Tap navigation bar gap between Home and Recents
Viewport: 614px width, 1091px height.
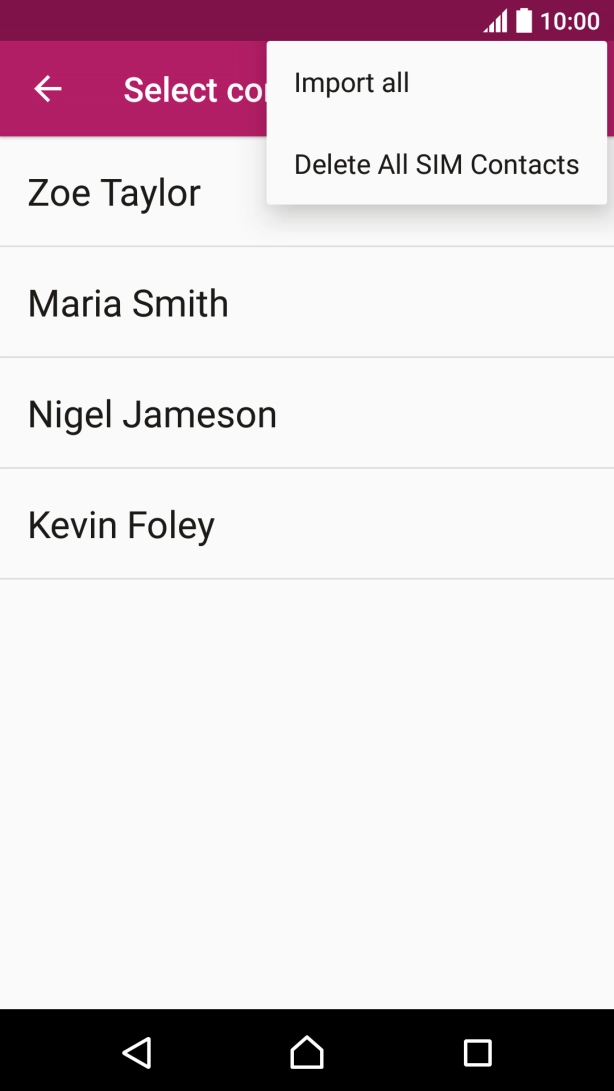(392, 1052)
